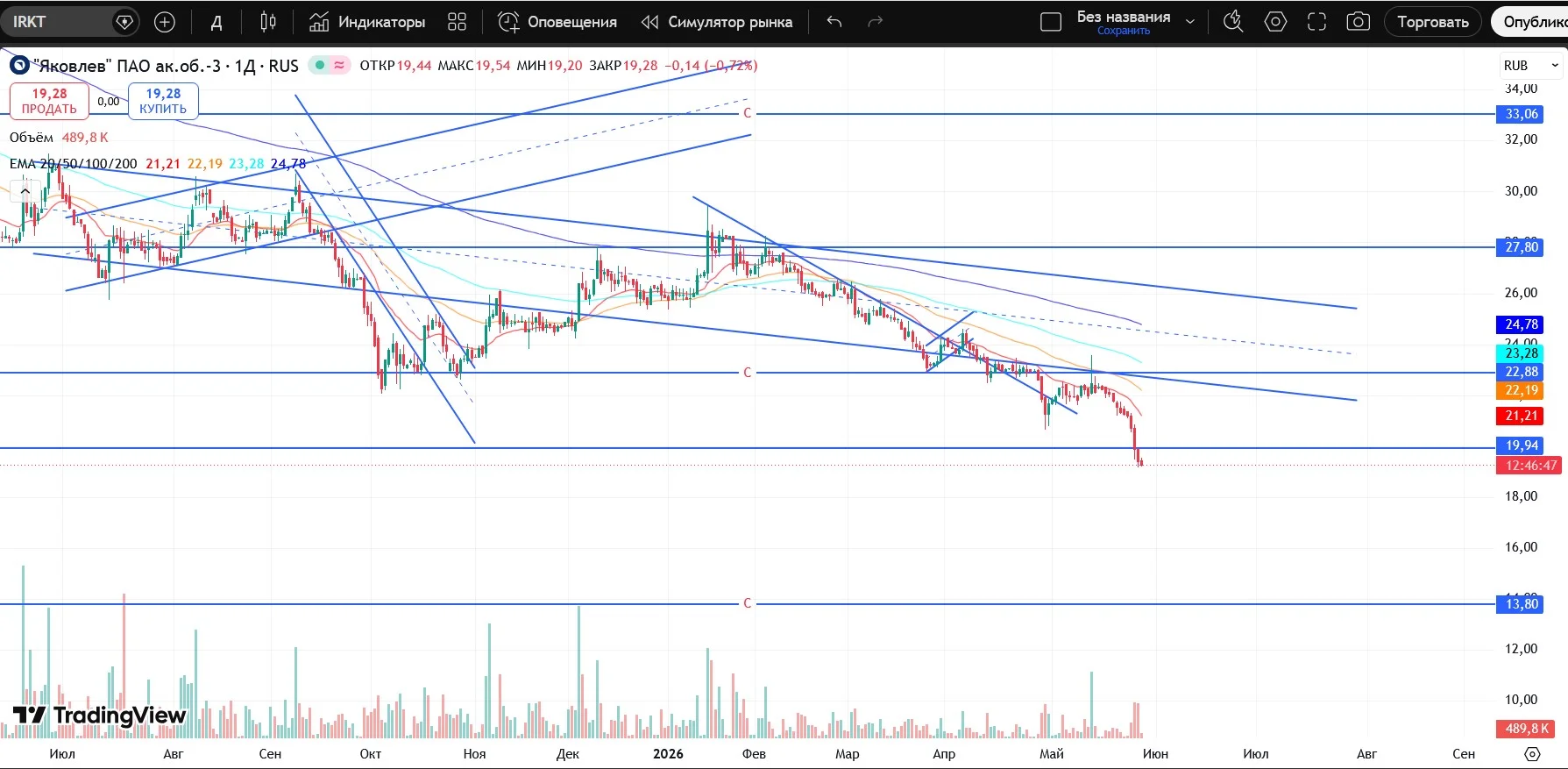Click the 24,78 EMA price label
This screenshot has height=769, width=1568.
click(1521, 324)
